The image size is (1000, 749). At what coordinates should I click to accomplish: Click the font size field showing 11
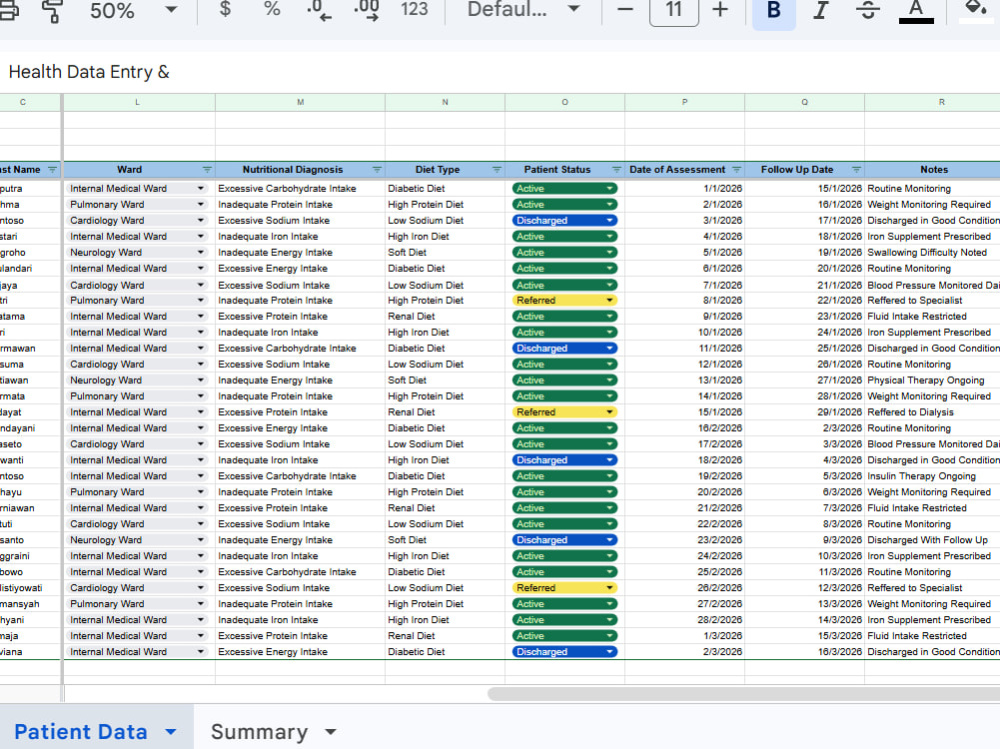coord(673,10)
